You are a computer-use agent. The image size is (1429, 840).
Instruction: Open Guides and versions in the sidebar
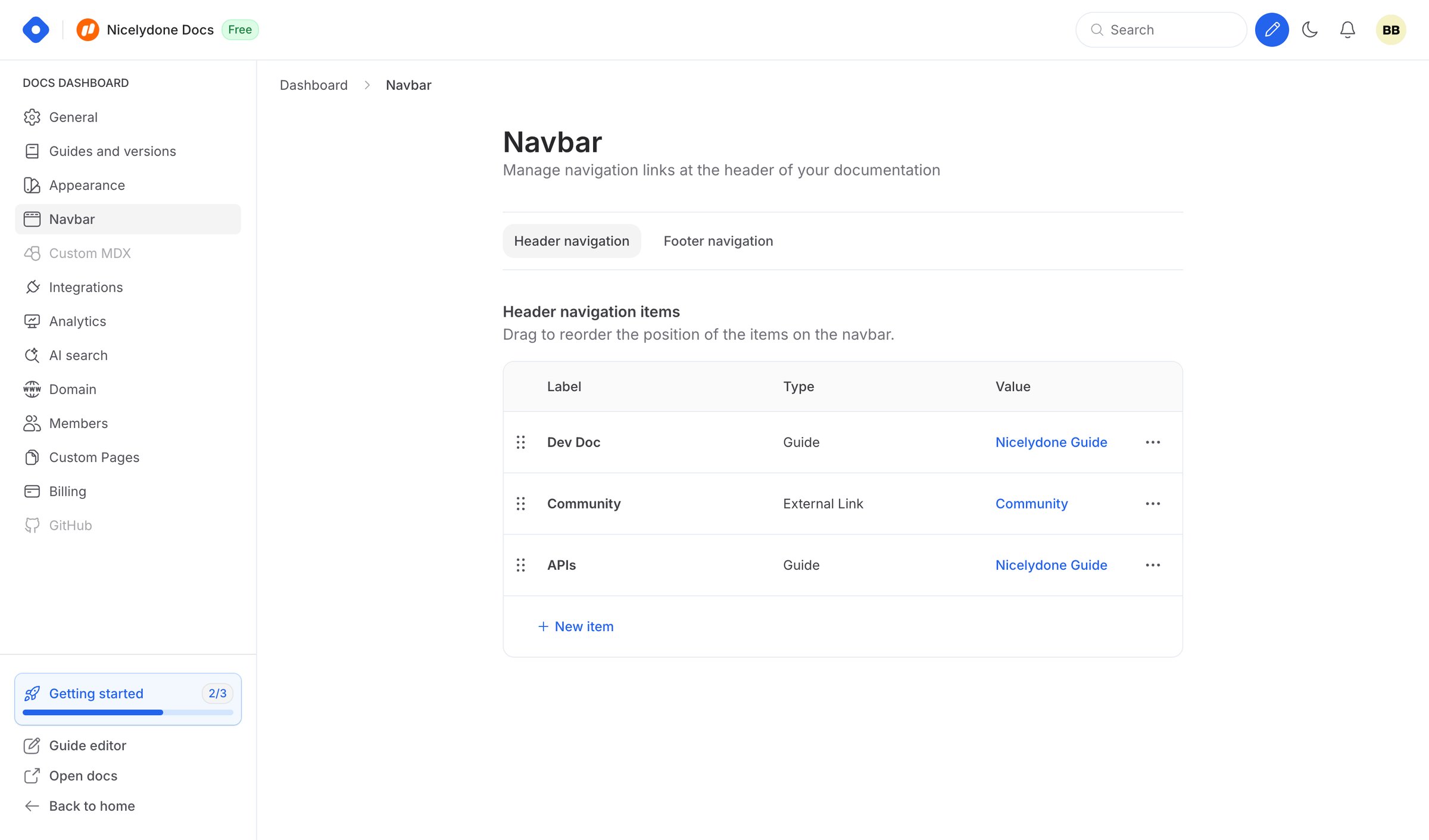point(128,151)
